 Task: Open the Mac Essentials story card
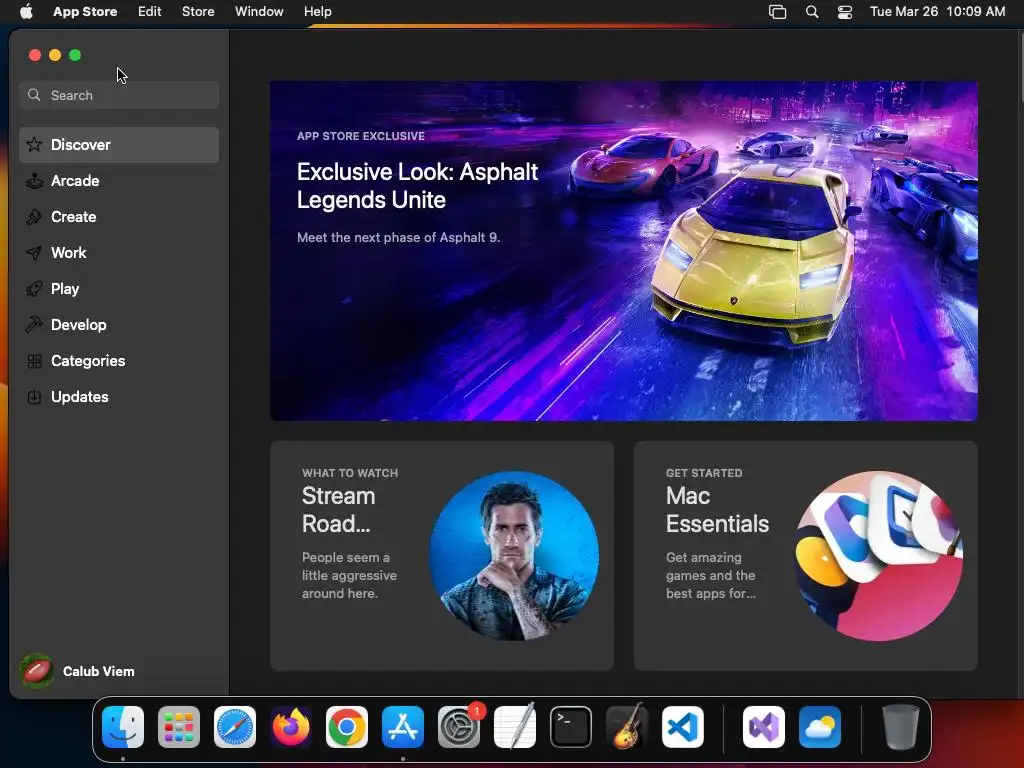coord(805,556)
